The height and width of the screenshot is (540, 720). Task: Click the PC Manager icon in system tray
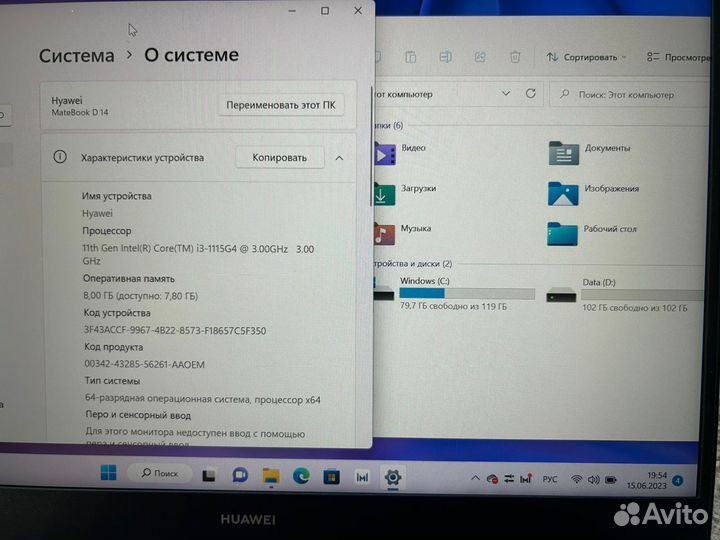pyautogui.click(x=526, y=479)
